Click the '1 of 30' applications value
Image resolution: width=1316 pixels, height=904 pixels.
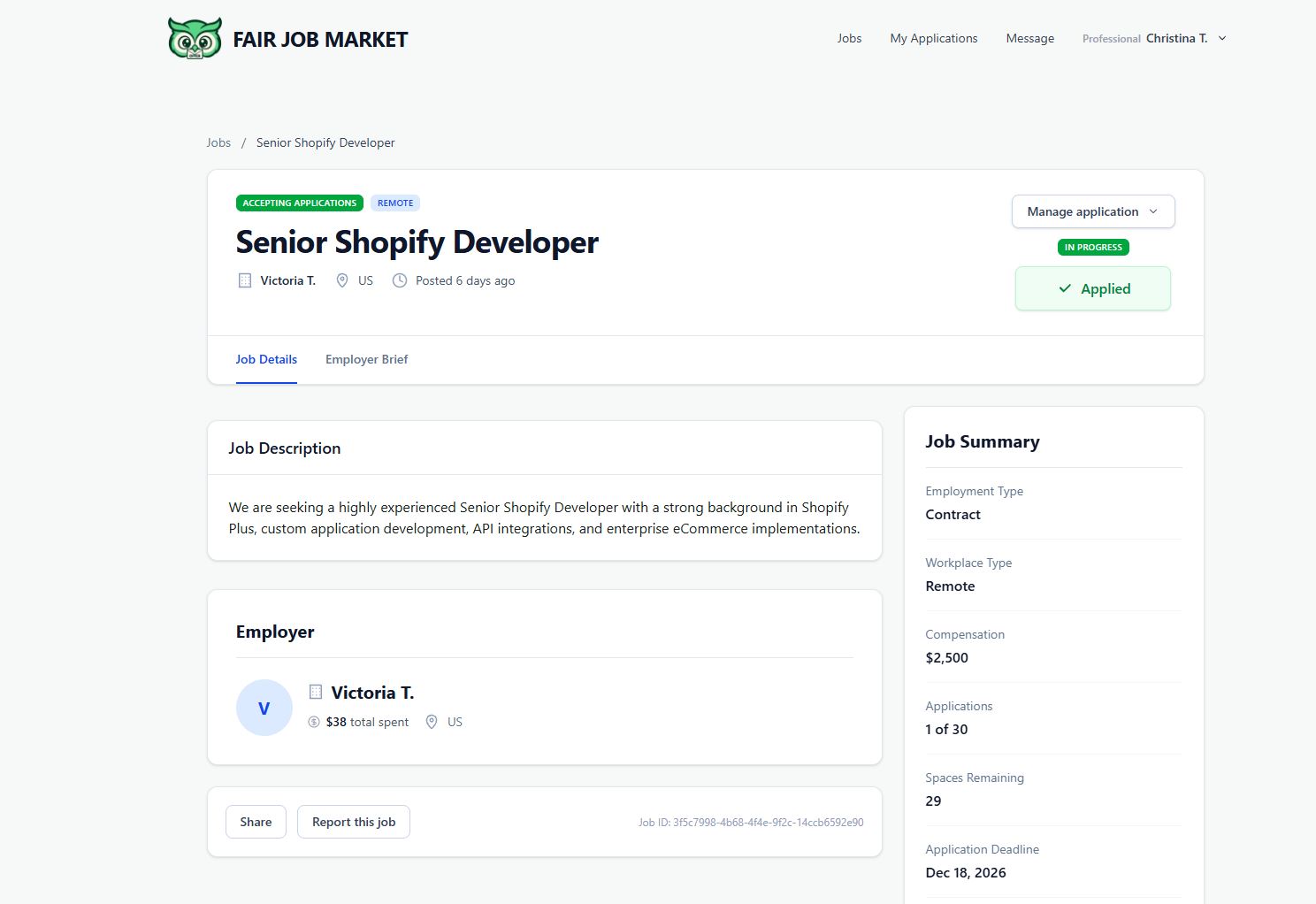coord(946,729)
